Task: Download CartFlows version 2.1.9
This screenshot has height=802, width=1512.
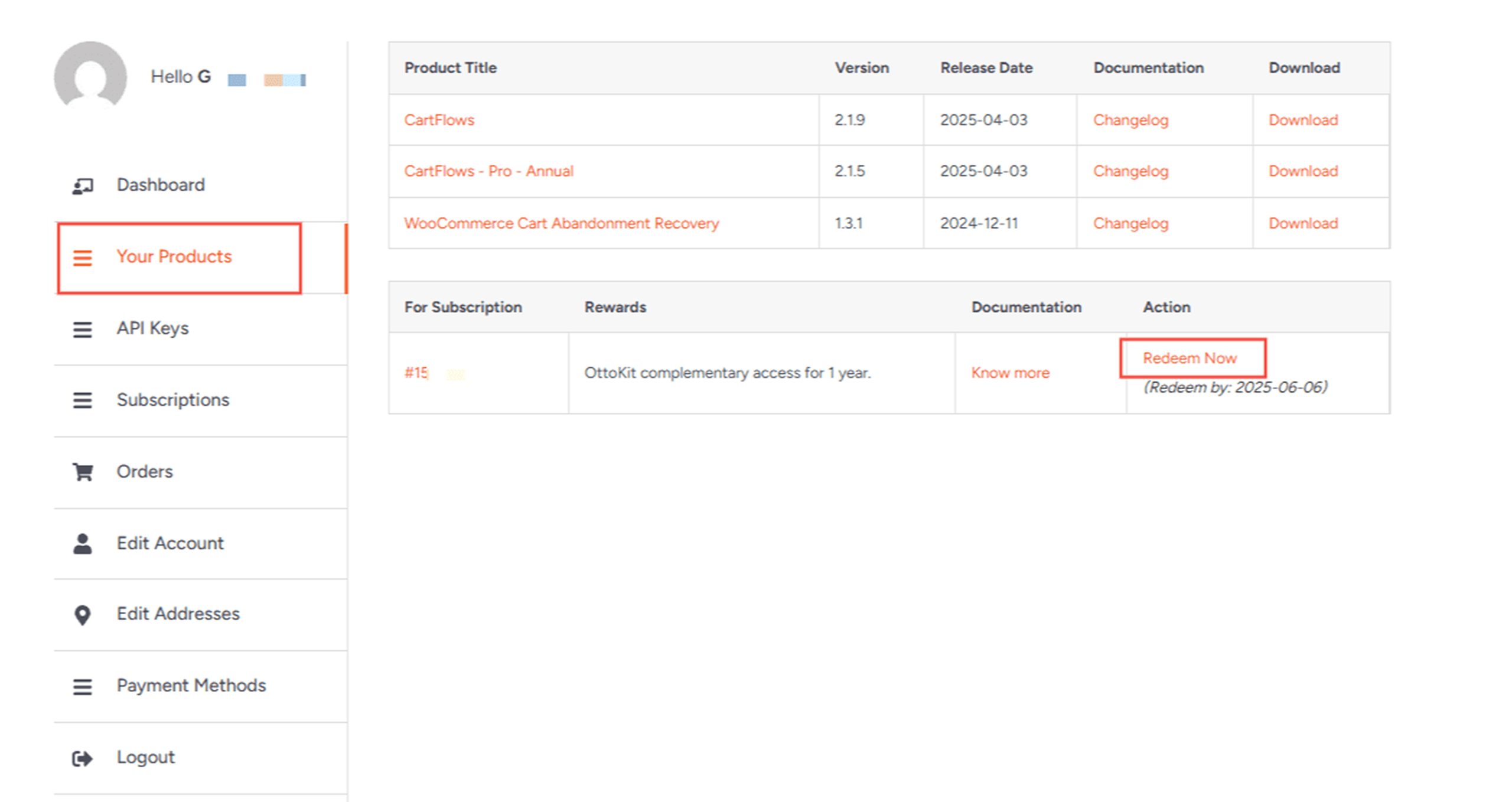Action: click(1303, 120)
